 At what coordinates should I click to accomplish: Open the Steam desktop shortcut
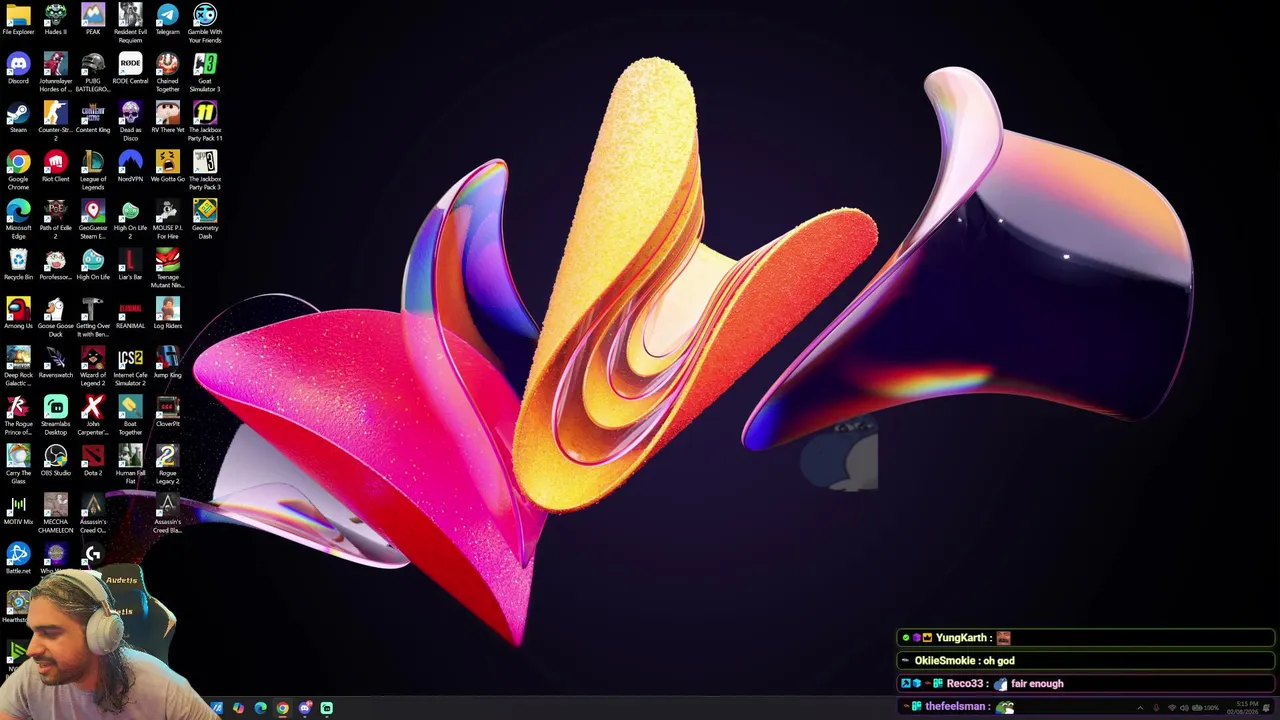[18, 118]
